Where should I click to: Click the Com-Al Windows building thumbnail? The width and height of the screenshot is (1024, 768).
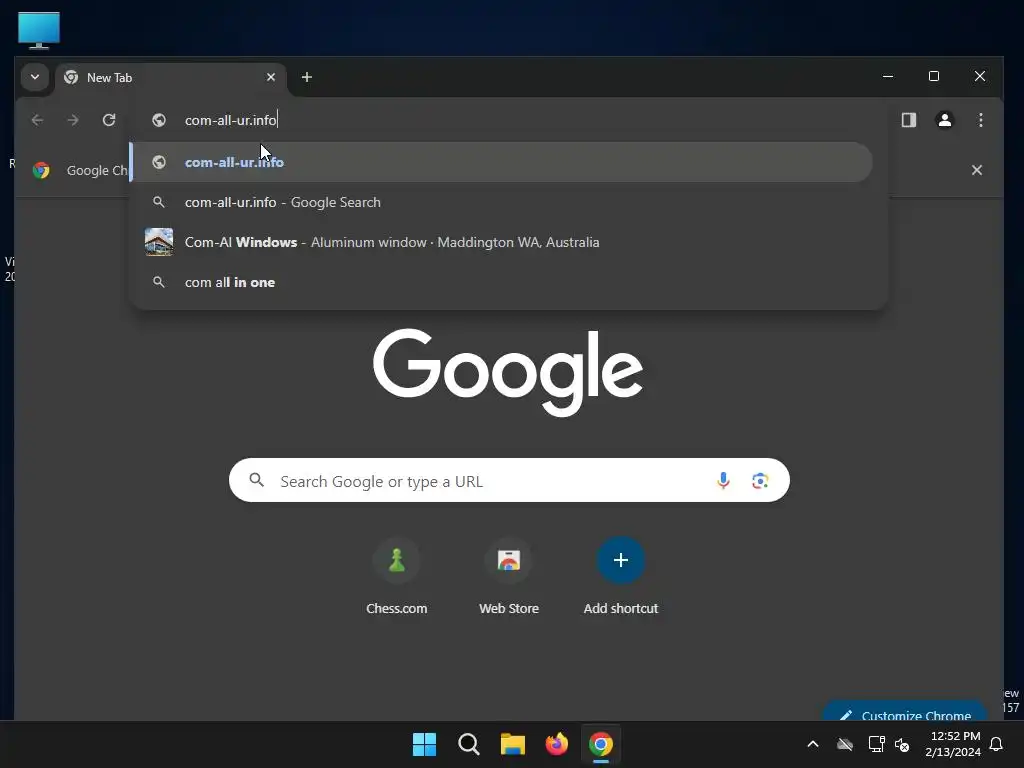click(159, 242)
